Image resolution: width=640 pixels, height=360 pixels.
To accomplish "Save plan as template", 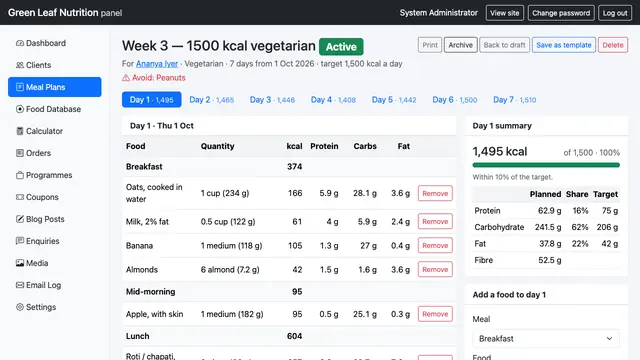I will click(x=564, y=45).
